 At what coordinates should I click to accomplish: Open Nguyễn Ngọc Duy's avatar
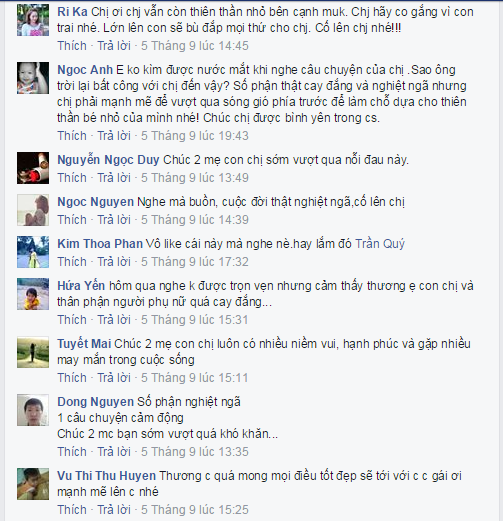click(x=33, y=168)
